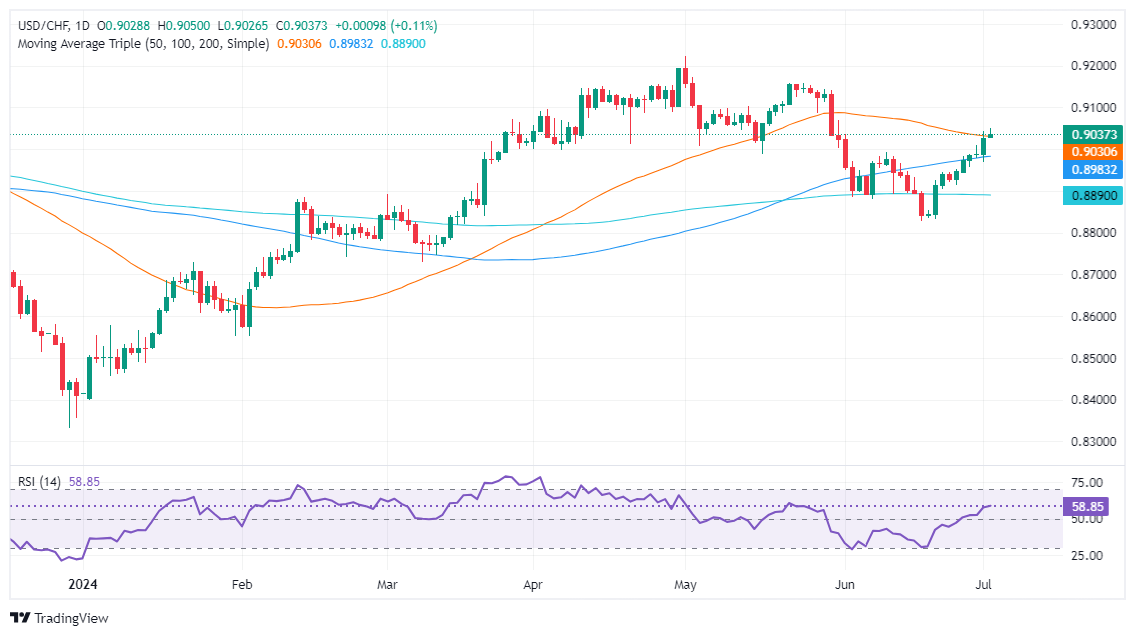Select the RSI (14) indicator label
This screenshot has width=1135, height=636.
click(39, 482)
